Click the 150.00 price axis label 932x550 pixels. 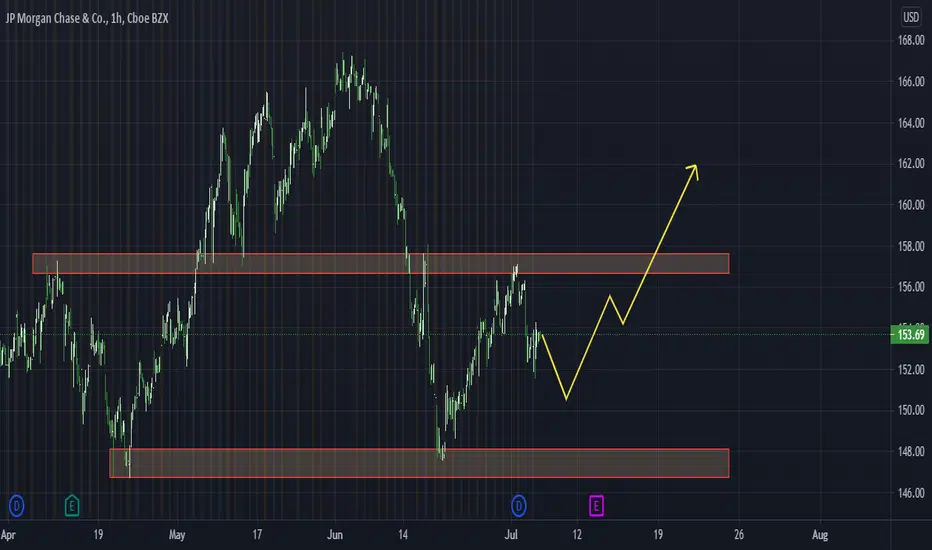click(x=911, y=410)
